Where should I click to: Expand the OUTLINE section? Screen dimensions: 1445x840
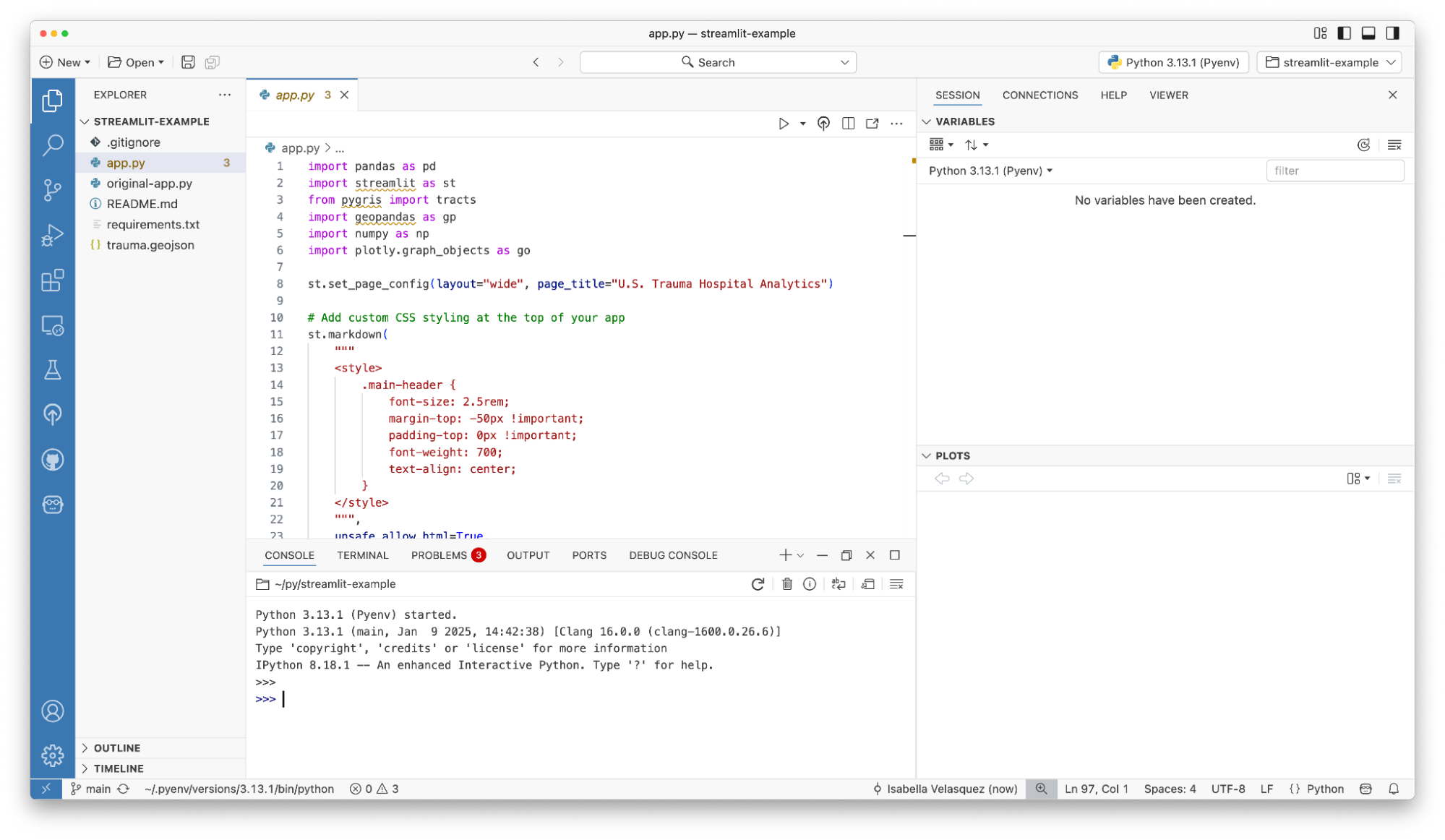pos(116,747)
